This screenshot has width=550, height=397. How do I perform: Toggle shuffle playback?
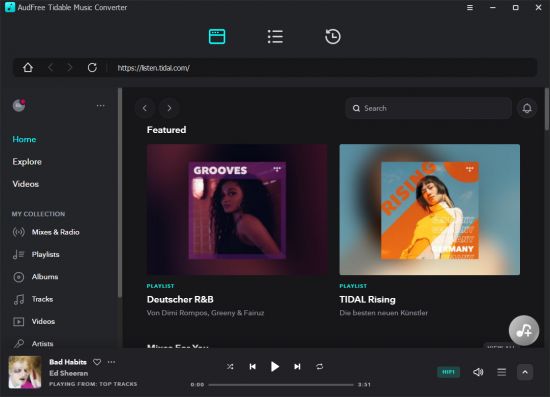(x=230, y=366)
